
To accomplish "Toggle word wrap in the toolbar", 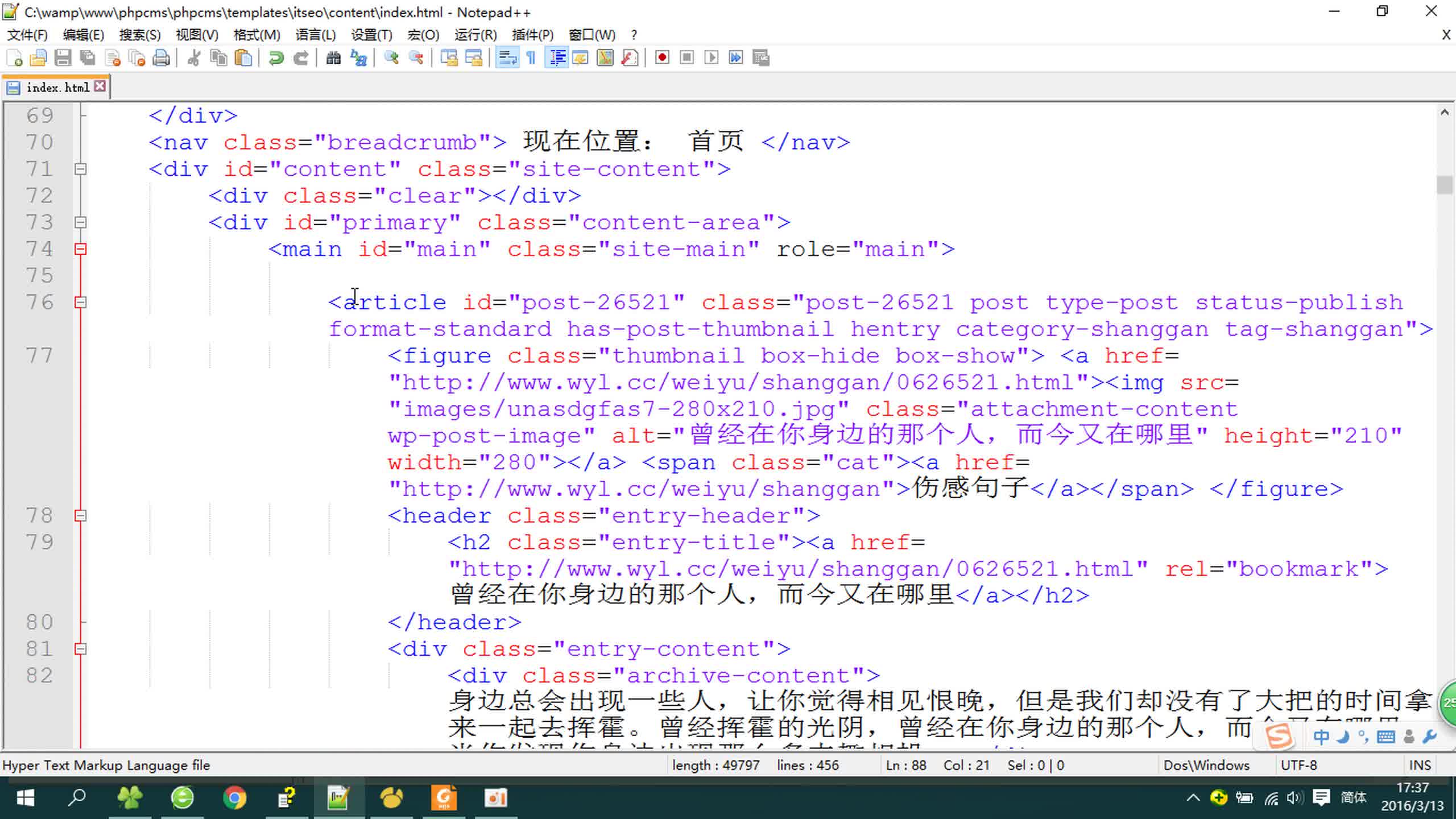I will 507,57.
